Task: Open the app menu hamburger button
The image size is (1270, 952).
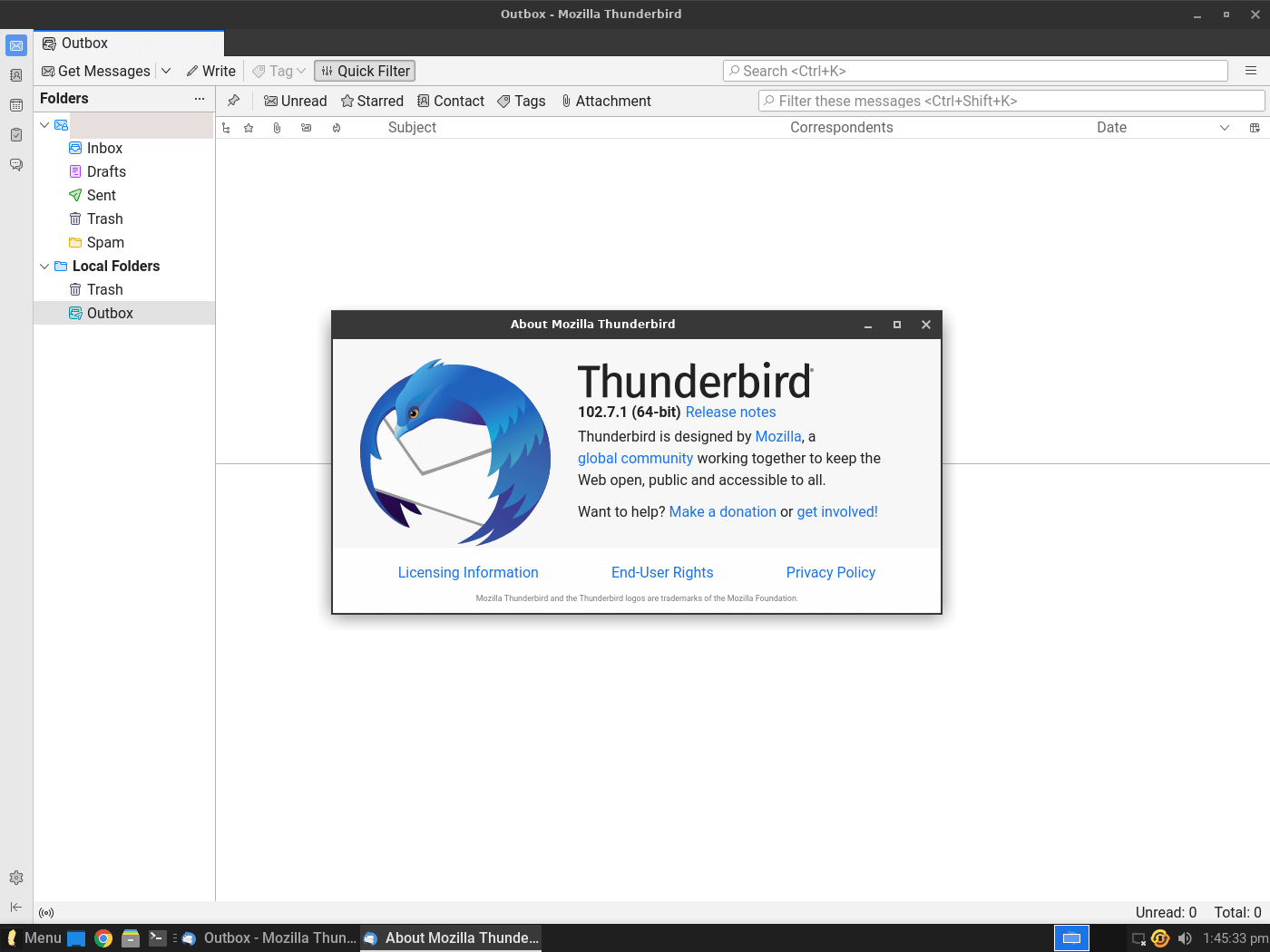Action: tap(1250, 71)
